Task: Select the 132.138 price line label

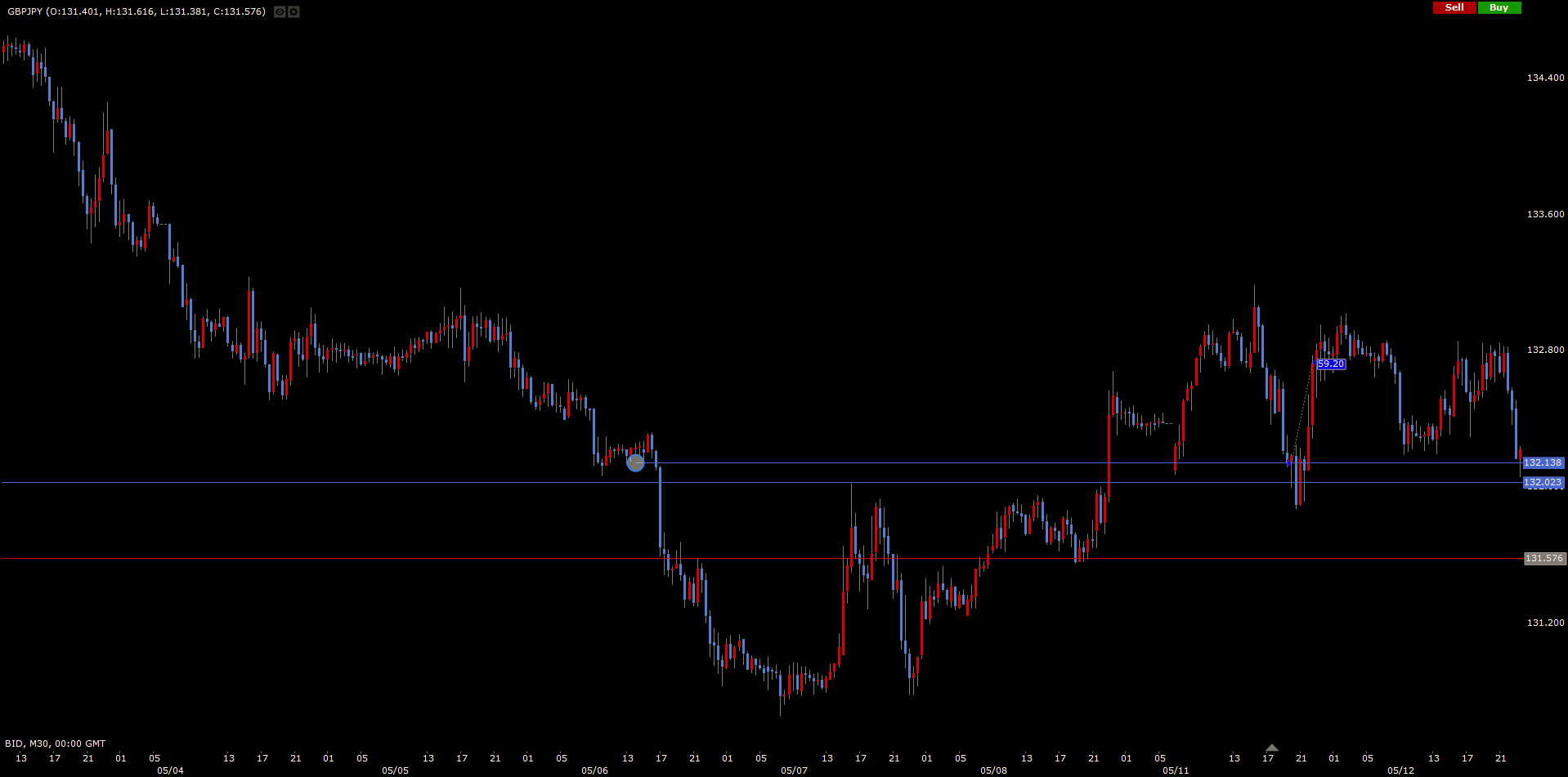Action: tap(1543, 463)
